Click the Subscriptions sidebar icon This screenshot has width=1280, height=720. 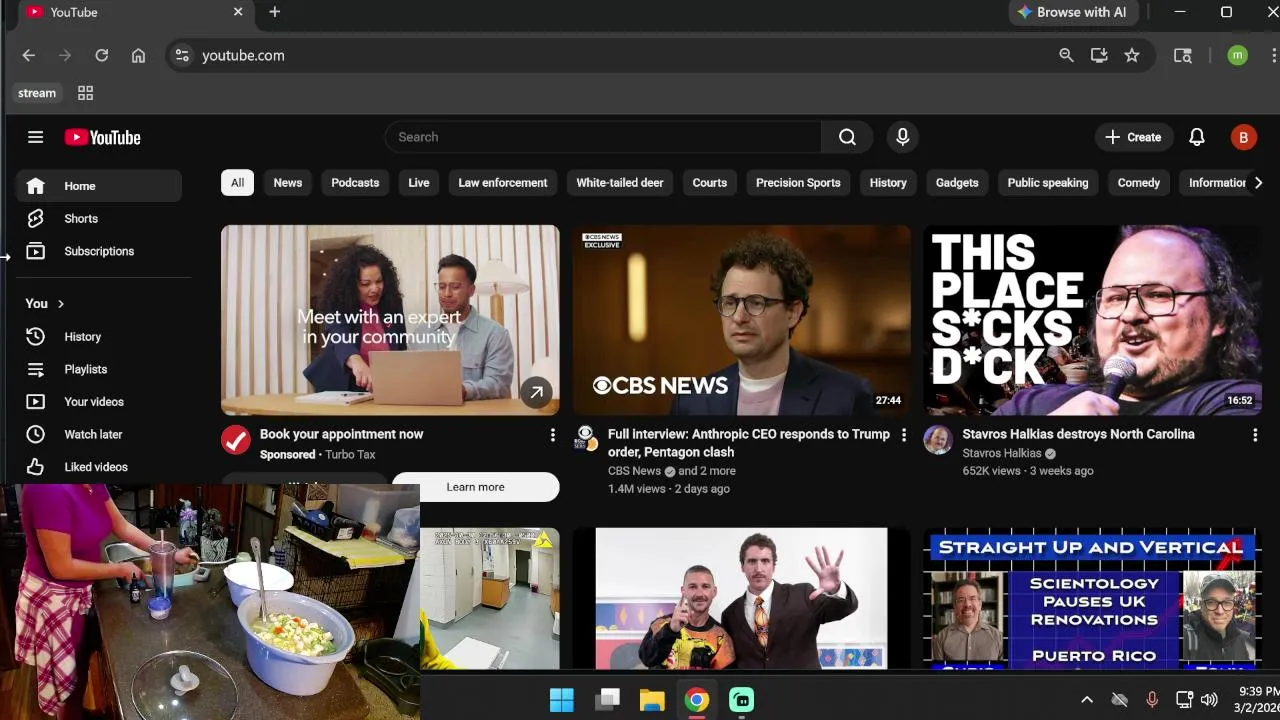35,251
